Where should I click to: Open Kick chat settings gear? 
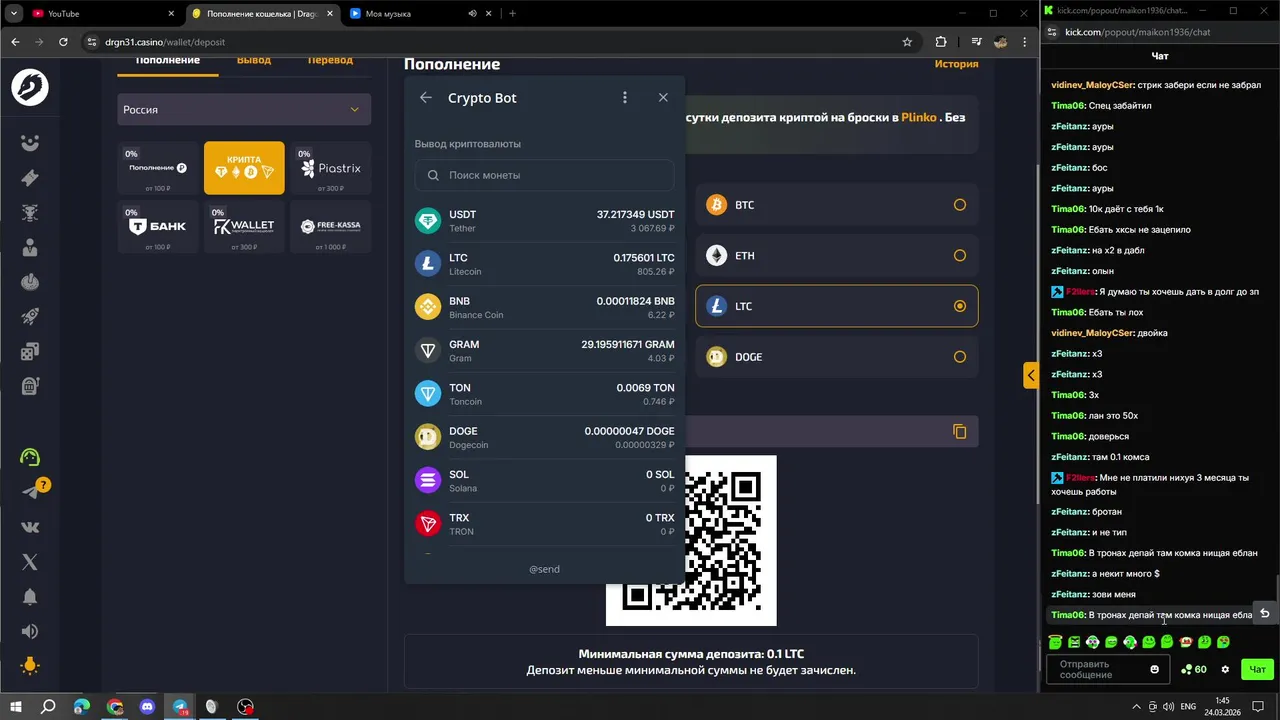(1225, 669)
